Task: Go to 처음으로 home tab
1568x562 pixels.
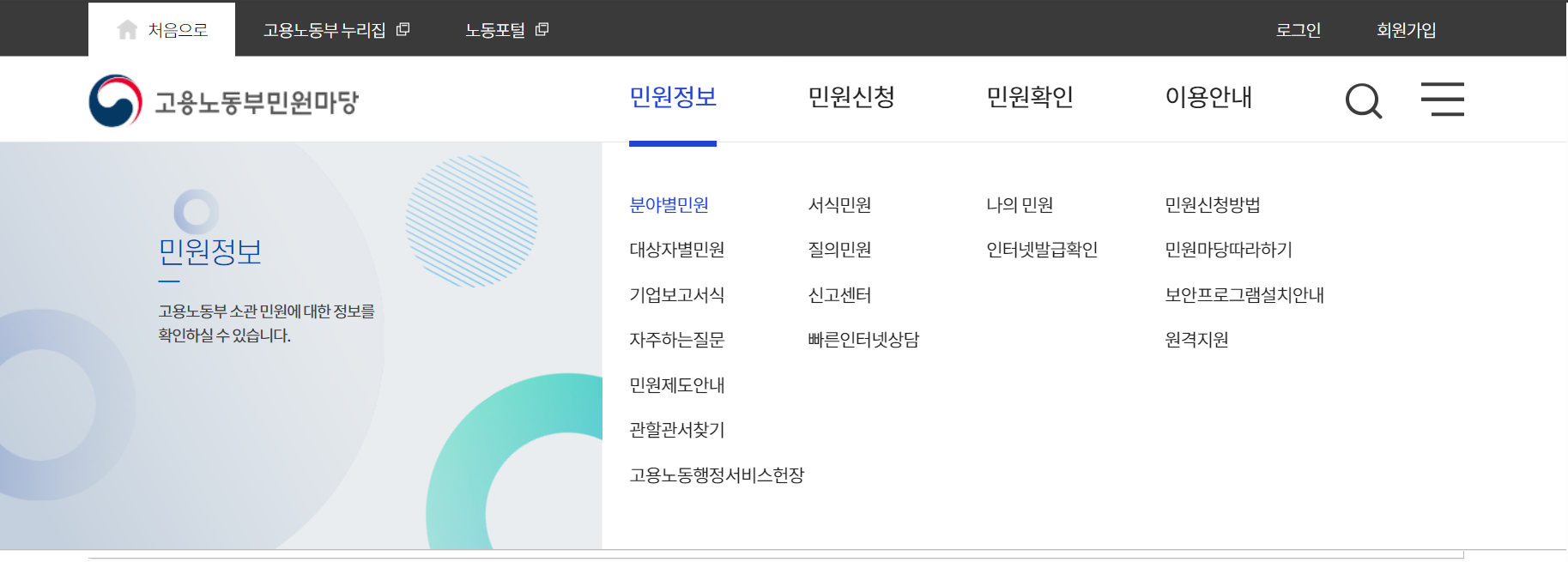Action: 161,30
